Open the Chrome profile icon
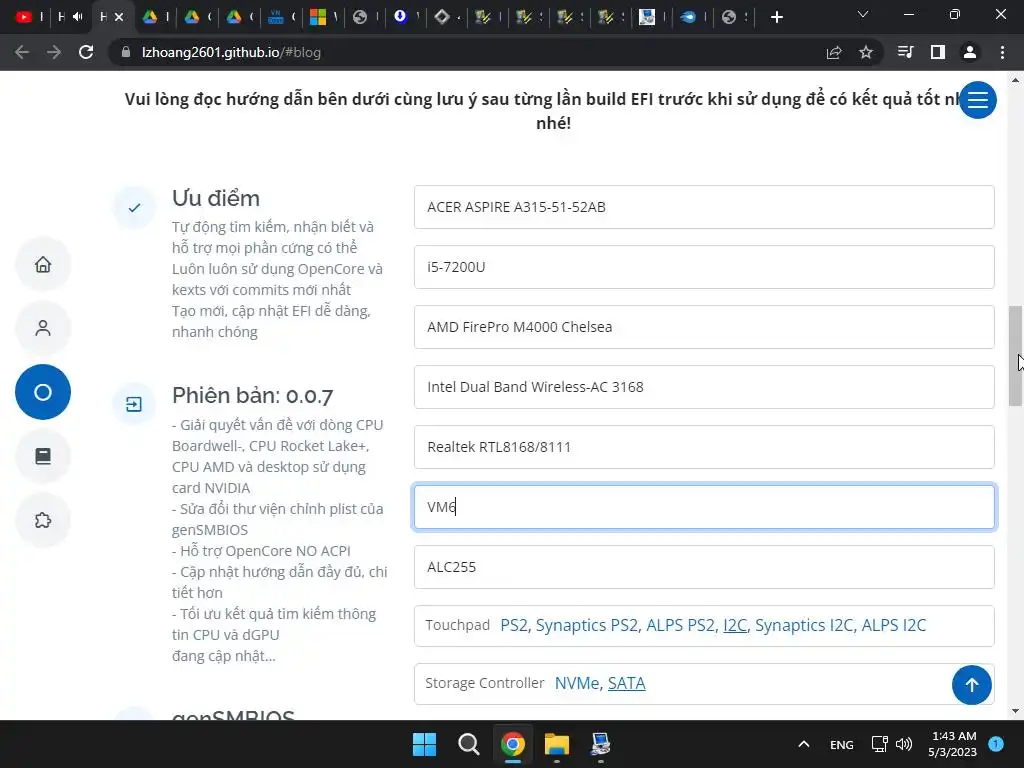 970,52
